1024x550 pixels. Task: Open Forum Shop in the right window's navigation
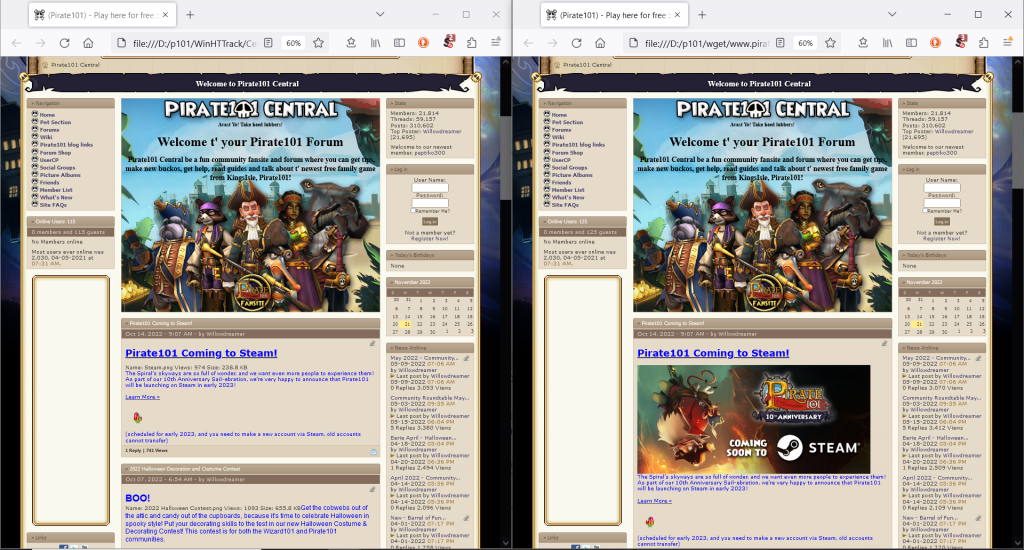click(567, 152)
